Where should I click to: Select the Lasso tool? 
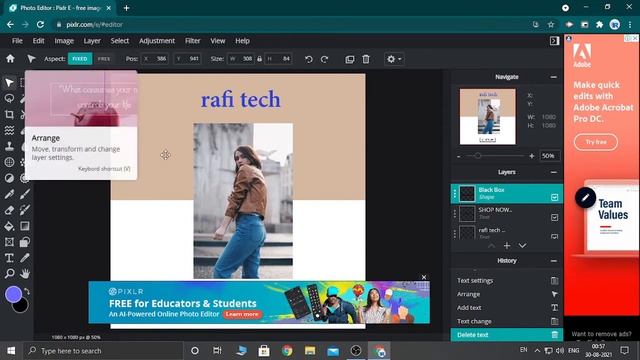9,98
